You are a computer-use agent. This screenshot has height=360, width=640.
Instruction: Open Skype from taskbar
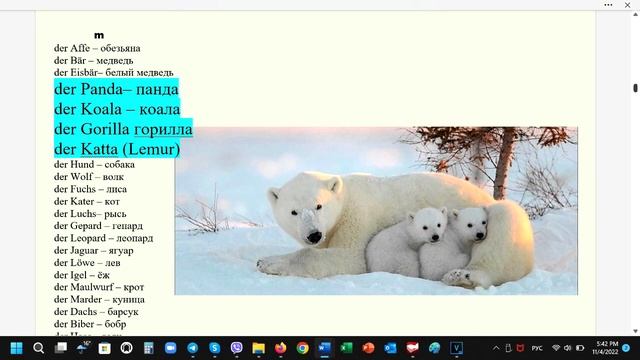pyautogui.click(x=215, y=348)
